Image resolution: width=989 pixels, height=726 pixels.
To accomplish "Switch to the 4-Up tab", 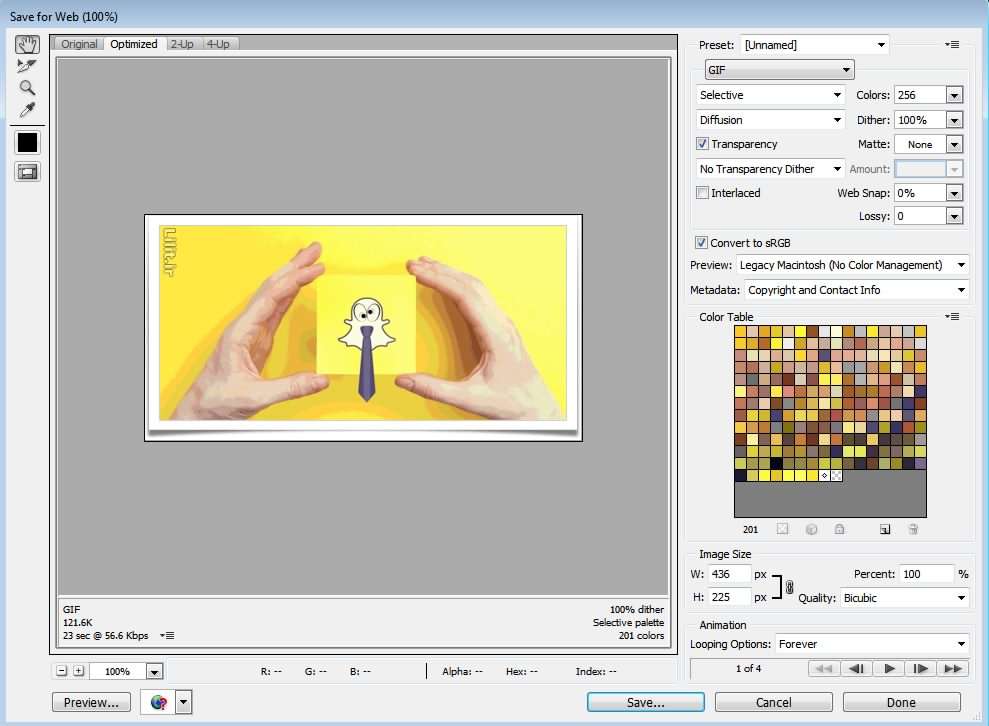I will pyautogui.click(x=218, y=44).
